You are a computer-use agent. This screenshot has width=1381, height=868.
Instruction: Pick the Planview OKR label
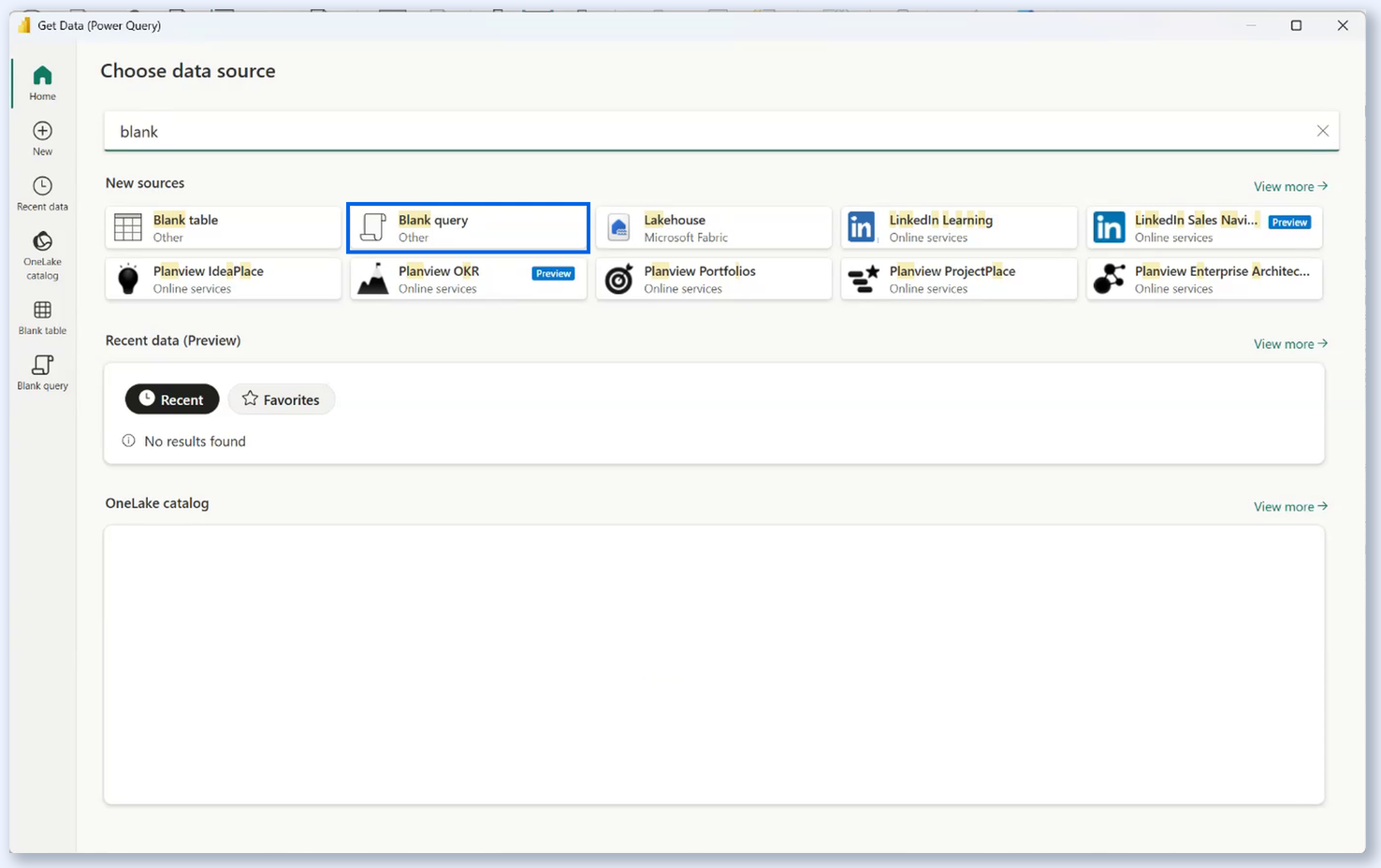click(x=439, y=271)
